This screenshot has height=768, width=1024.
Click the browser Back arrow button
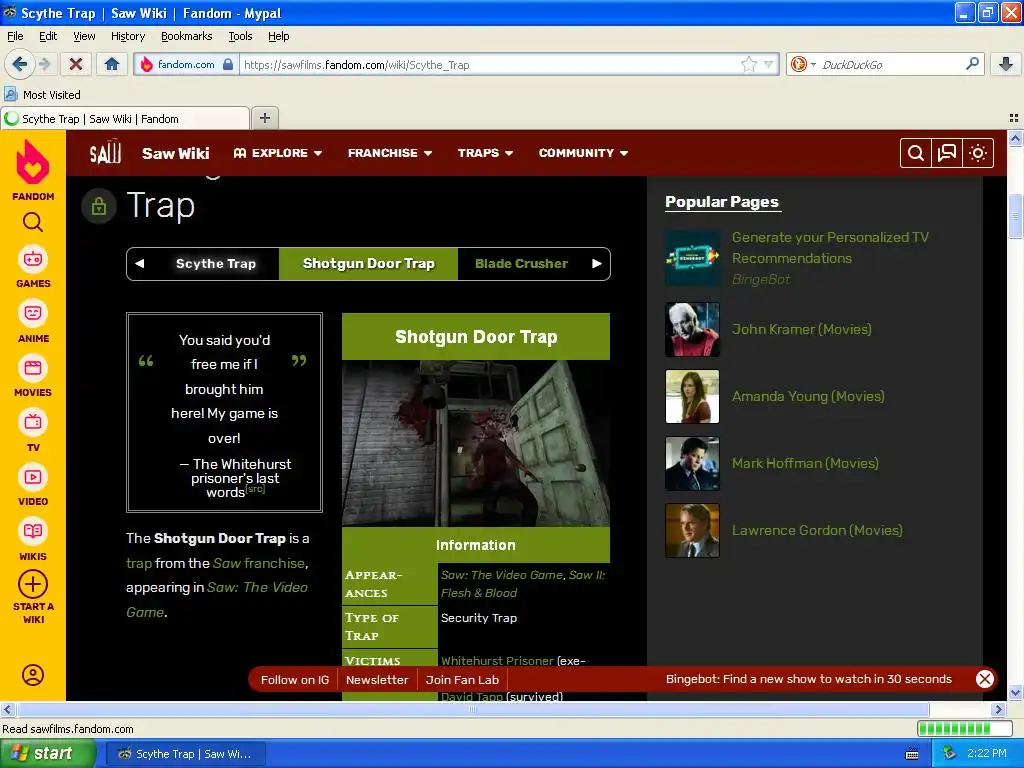[x=20, y=64]
